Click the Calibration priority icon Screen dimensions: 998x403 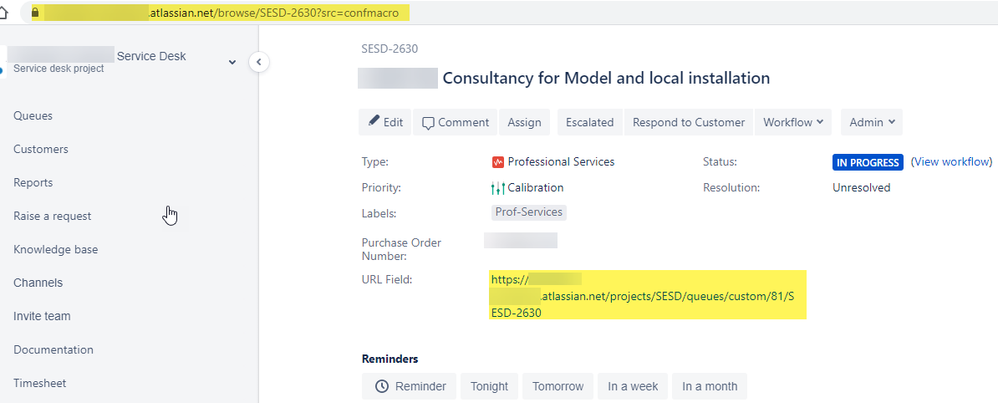[498, 188]
